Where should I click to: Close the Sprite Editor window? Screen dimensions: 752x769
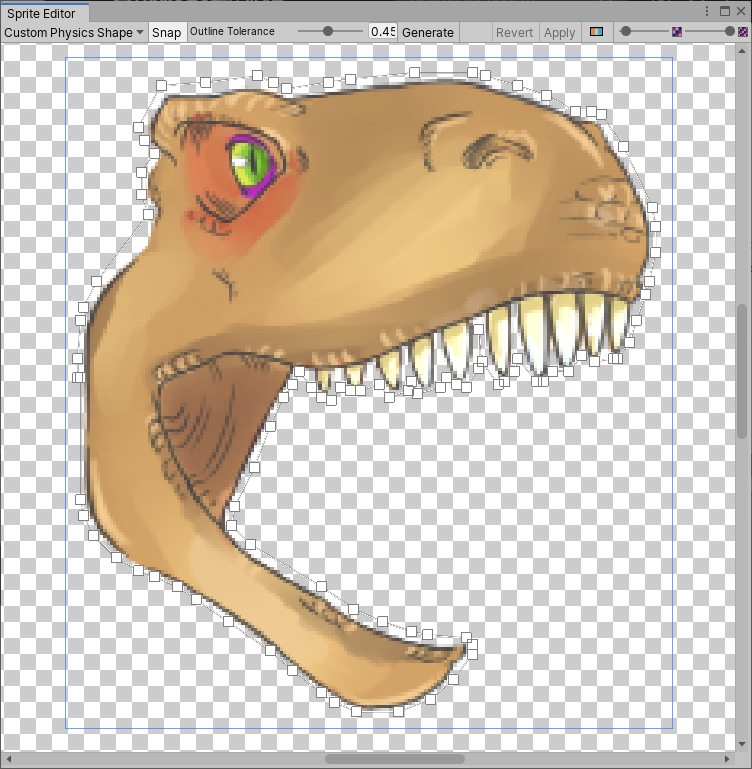tap(741, 11)
